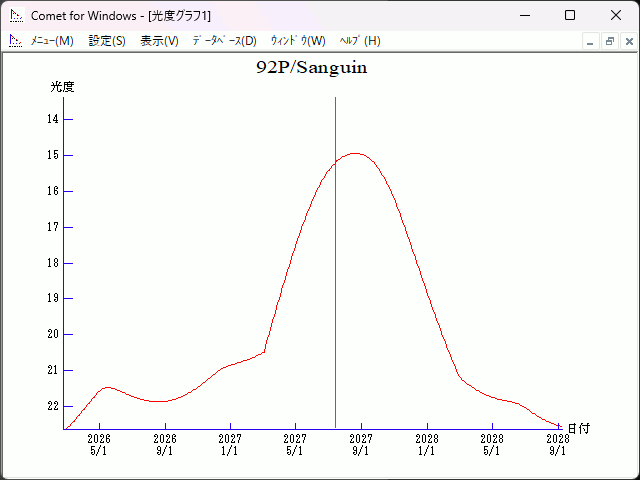Click the Comet app icon in title bar

coord(17,16)
